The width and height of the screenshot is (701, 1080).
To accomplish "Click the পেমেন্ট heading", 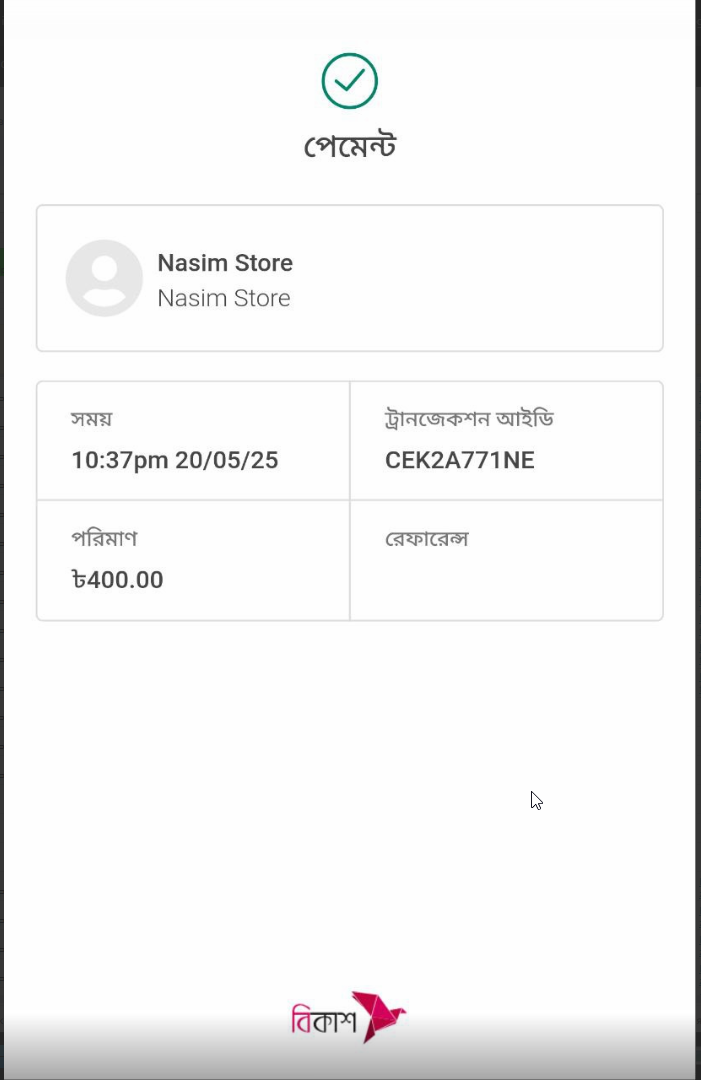I will pos(350,146).
